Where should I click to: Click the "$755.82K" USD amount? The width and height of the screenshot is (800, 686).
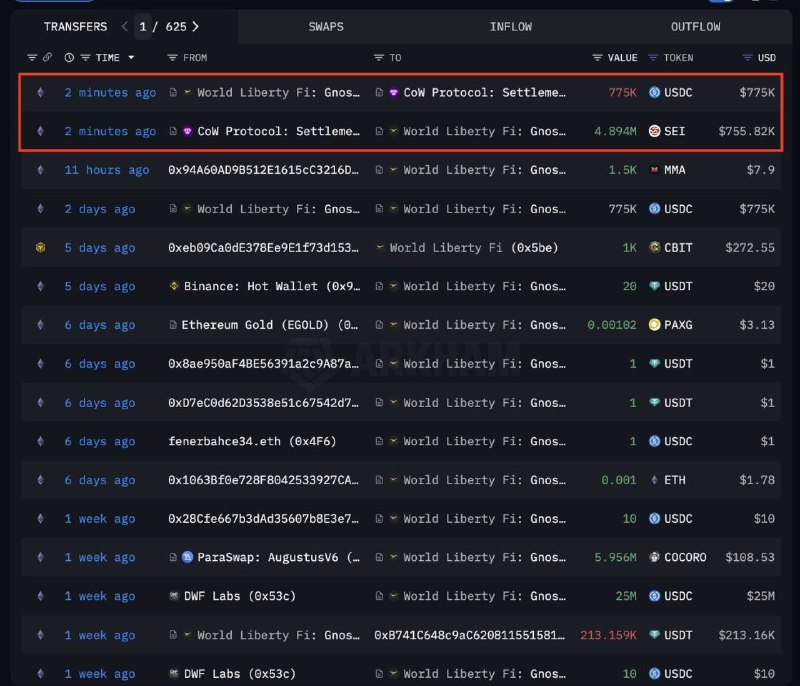(x=746, y=131)
